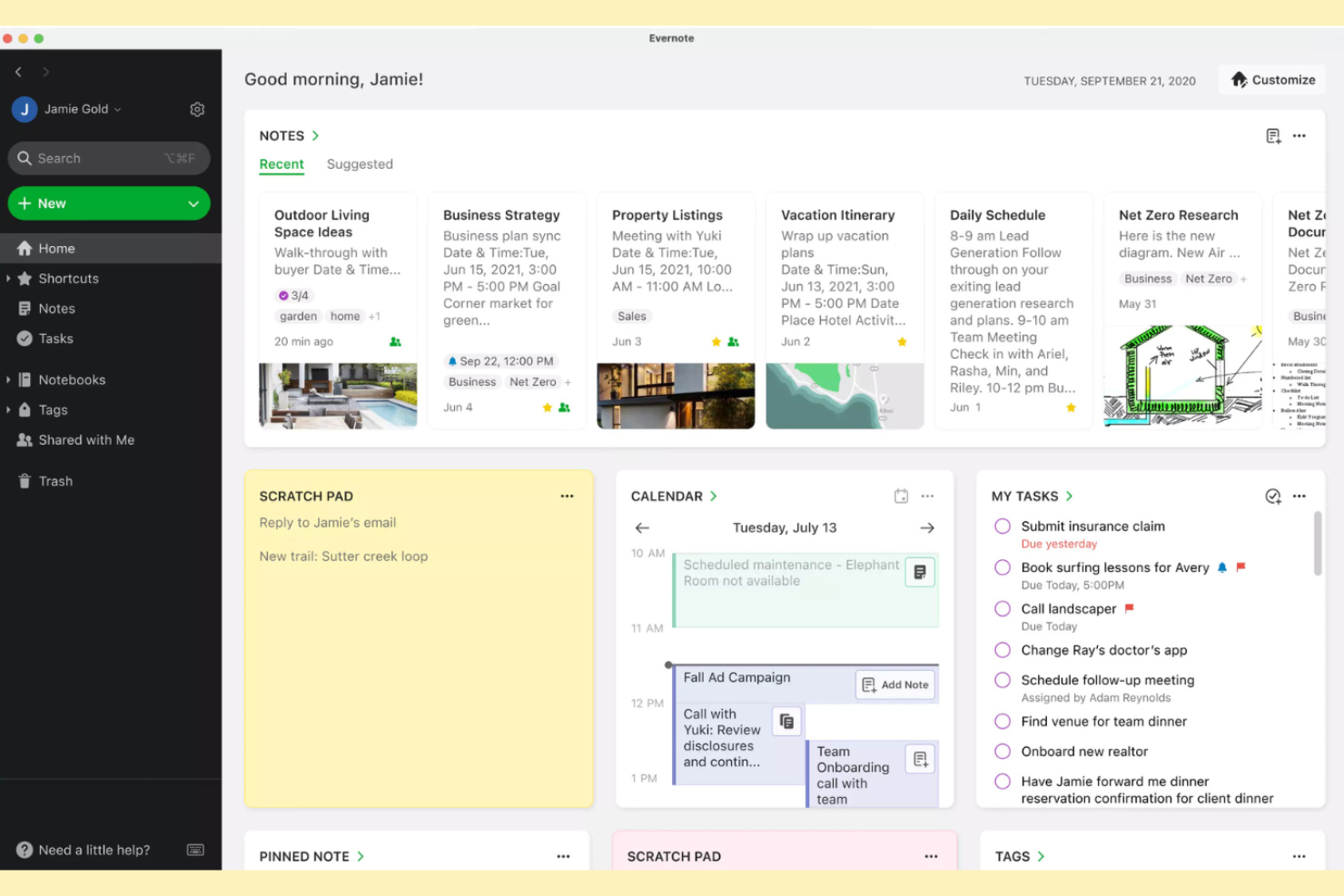Open Trash in the sidebar
Image resolution: width=1344 pixels, height=896 pixels.
click(54, 480)
